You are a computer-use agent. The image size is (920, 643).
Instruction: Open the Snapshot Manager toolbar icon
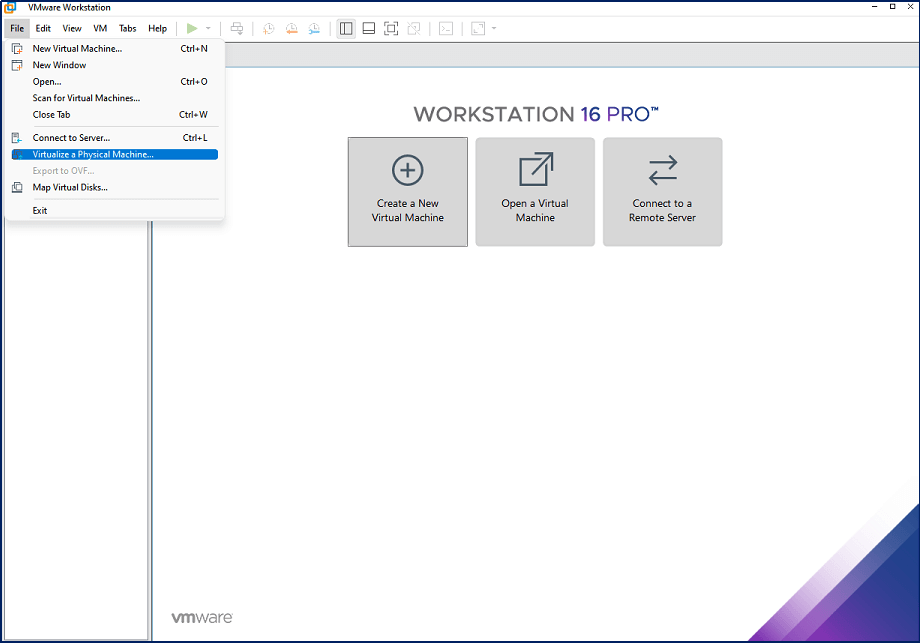tap(314, 29)
